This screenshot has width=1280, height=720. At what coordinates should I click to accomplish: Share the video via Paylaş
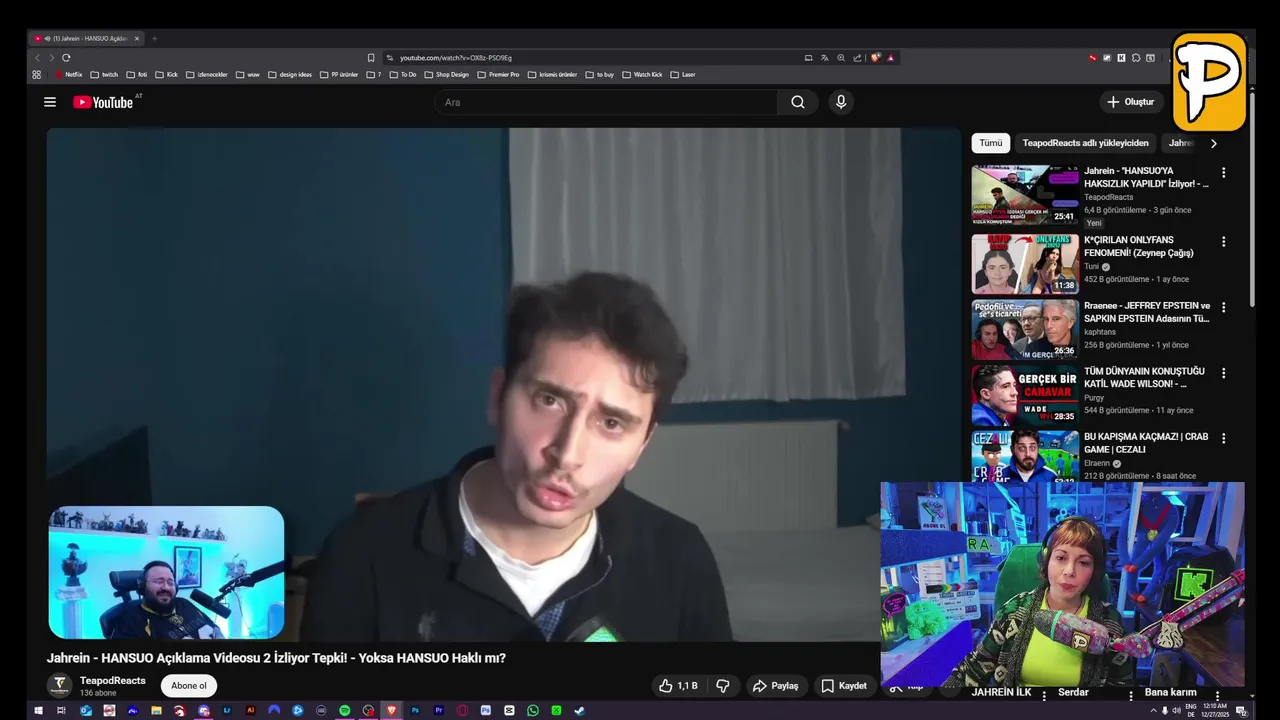(776, 686)
